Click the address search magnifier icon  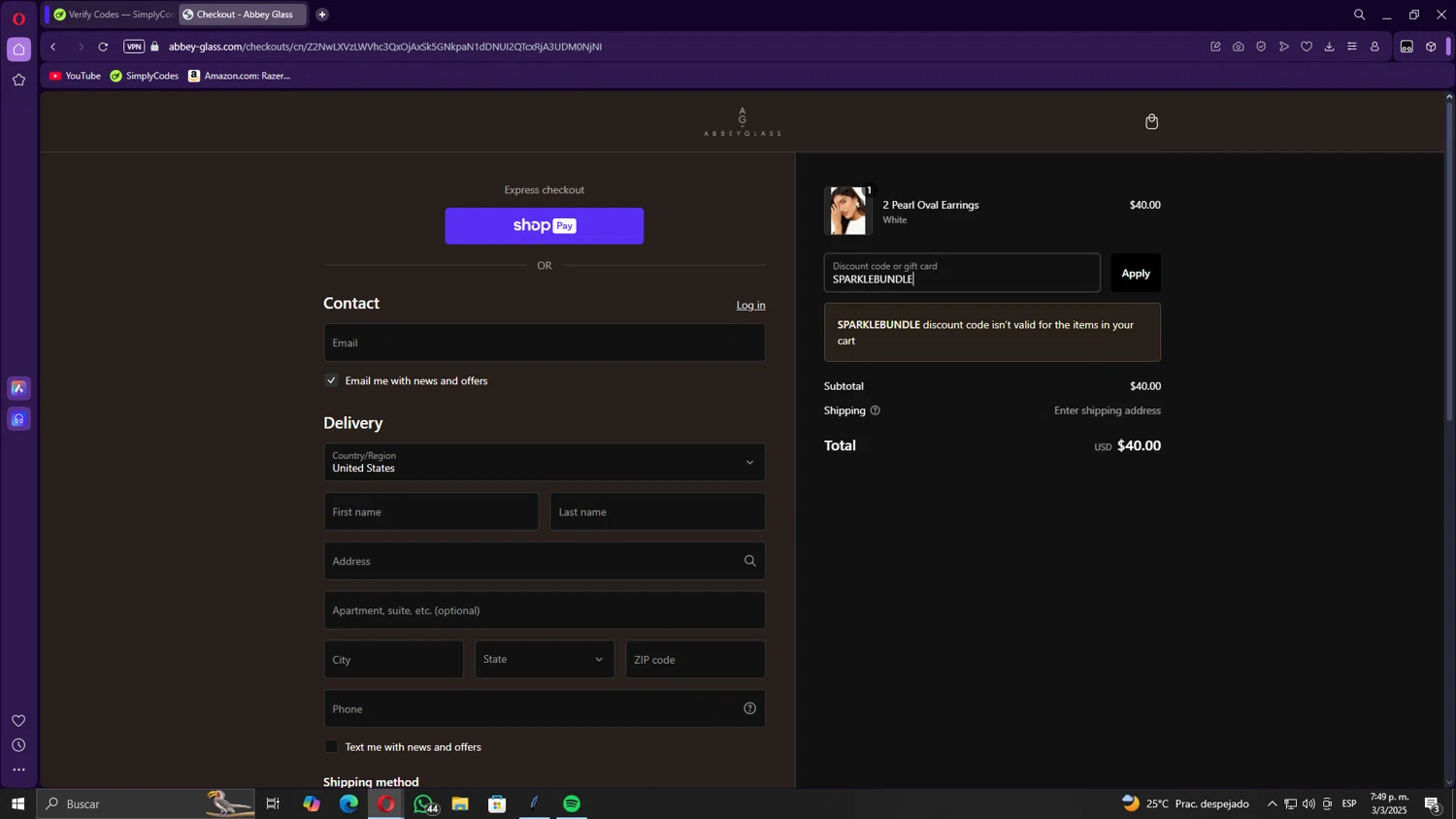tap(749, 561)
